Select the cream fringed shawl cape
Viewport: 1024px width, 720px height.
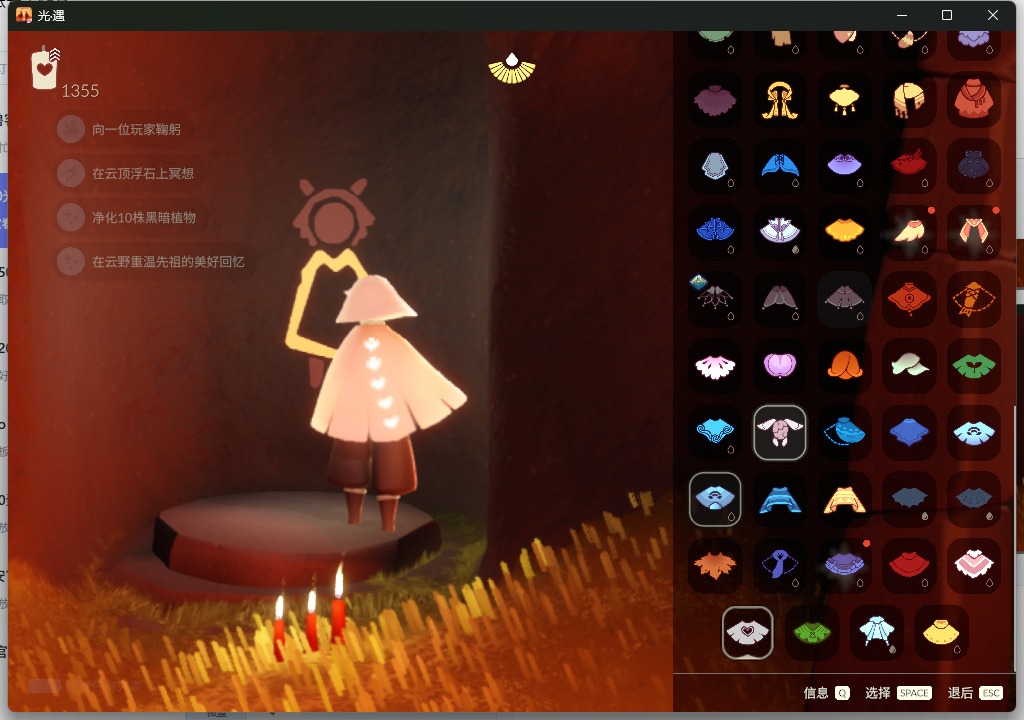[x=908, y=100]
